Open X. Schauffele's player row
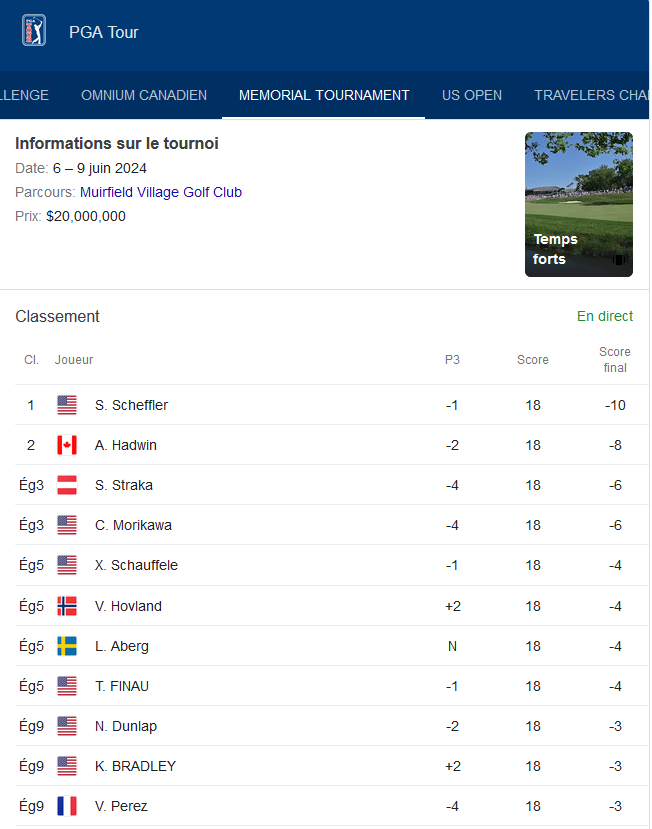Viewport: 652px width, 829px height. pos(332,565)
